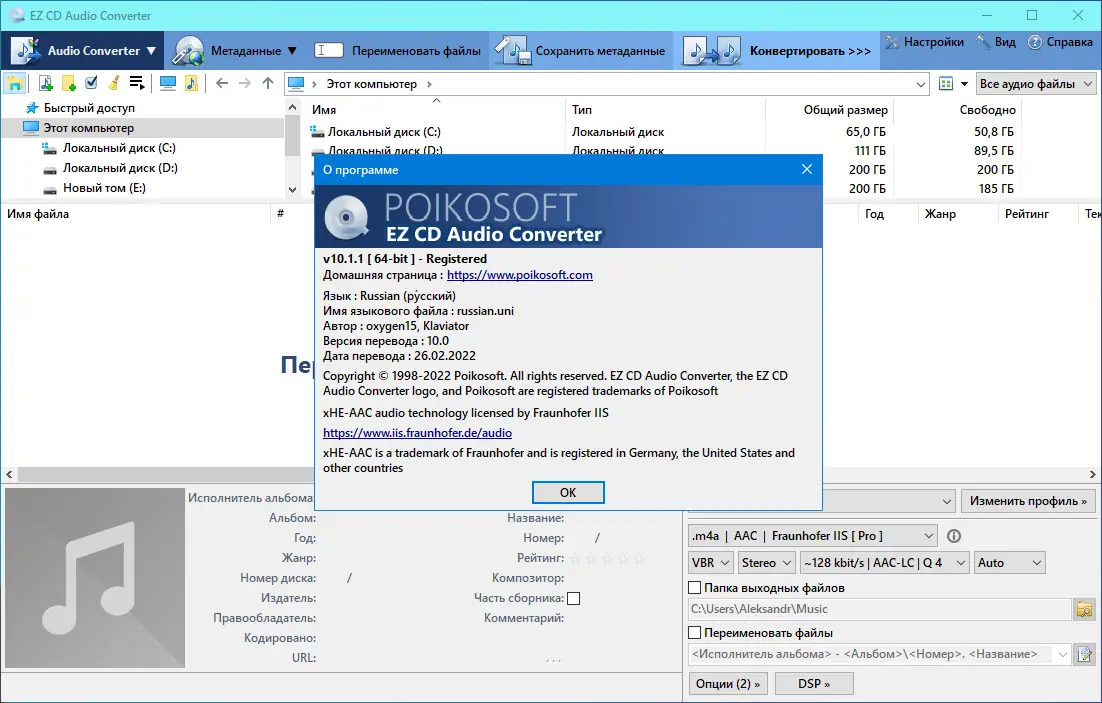Click the music folder toolbar icon
The image size is (1102, 703).
[191, 84]
